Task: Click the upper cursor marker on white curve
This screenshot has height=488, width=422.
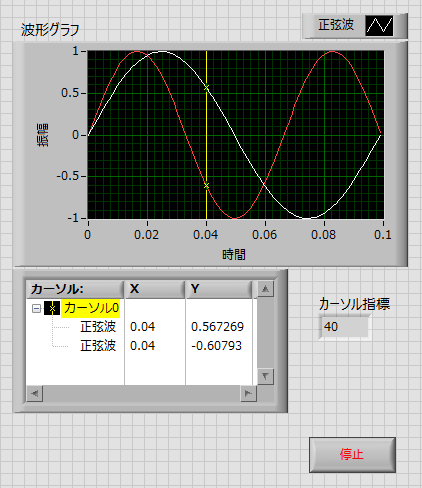Action: (x=207, y=87)
